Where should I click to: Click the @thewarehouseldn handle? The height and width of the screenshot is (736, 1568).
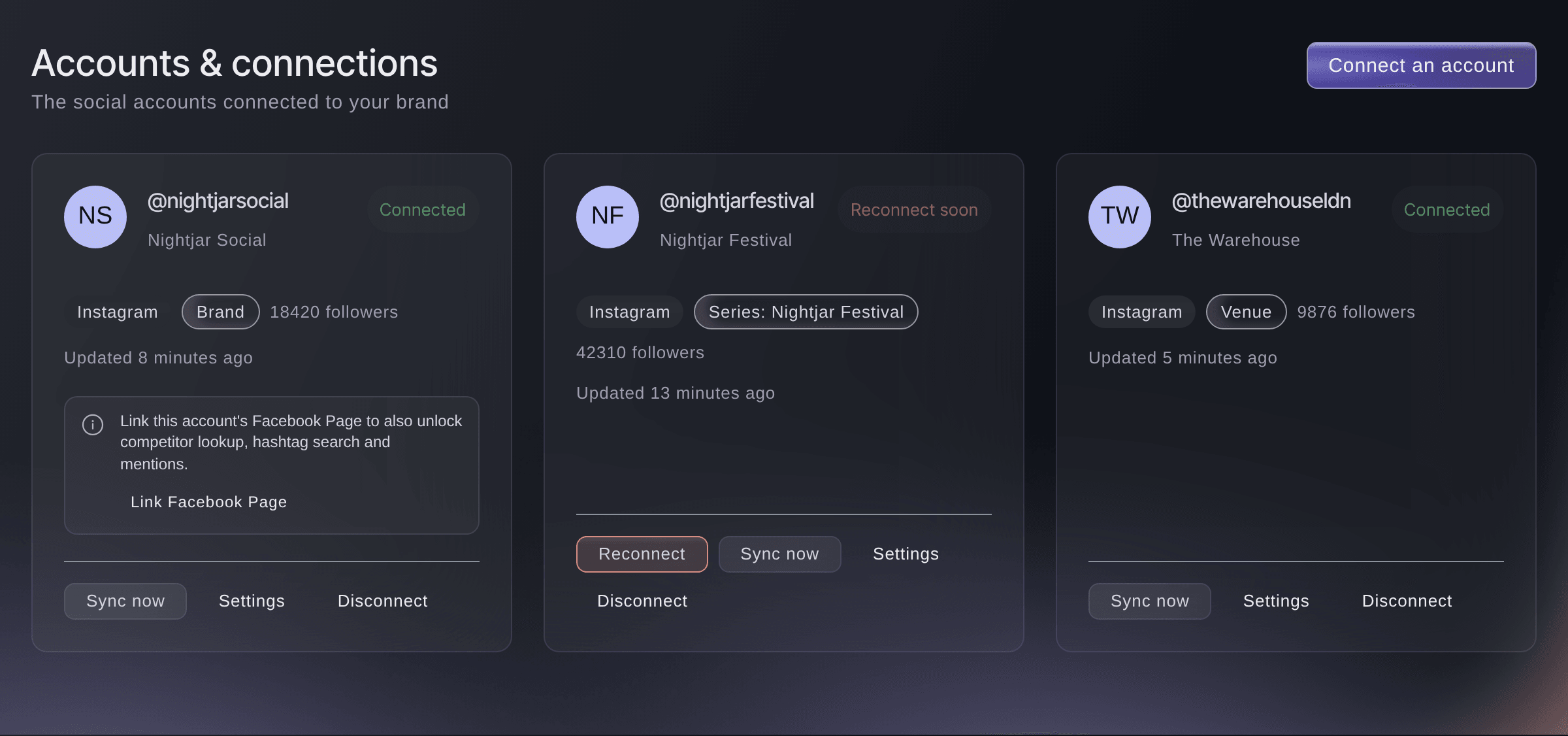[1262, 201]
